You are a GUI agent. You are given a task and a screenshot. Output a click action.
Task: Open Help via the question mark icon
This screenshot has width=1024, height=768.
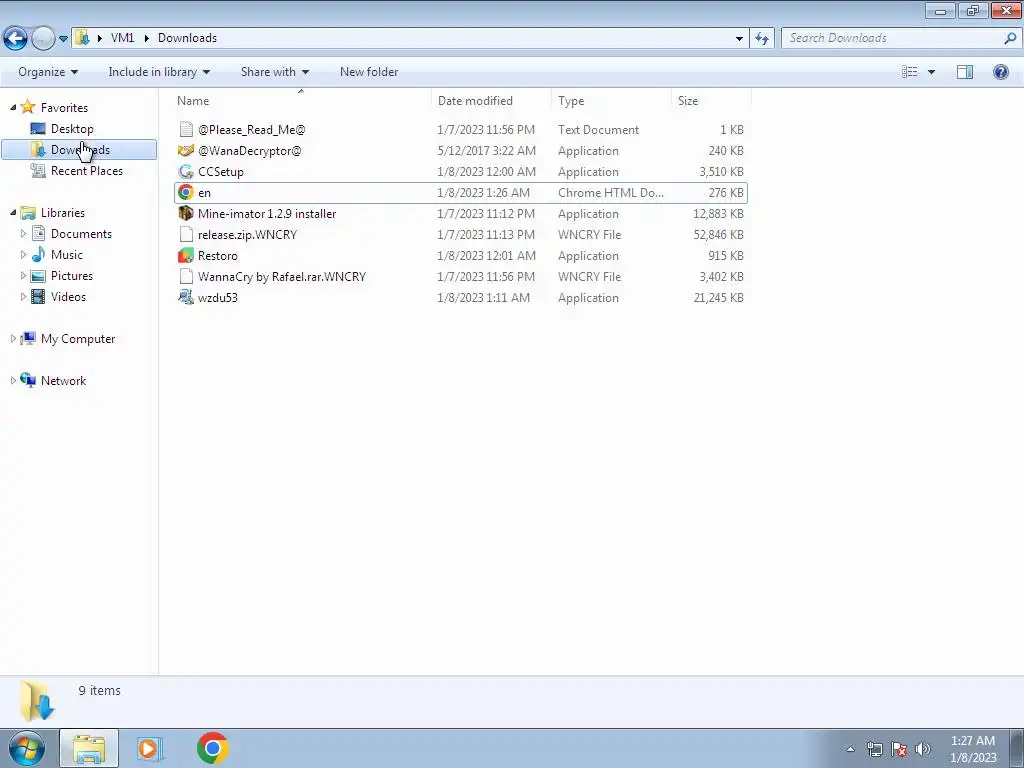pyautogui.click(x=1000, y=72)
